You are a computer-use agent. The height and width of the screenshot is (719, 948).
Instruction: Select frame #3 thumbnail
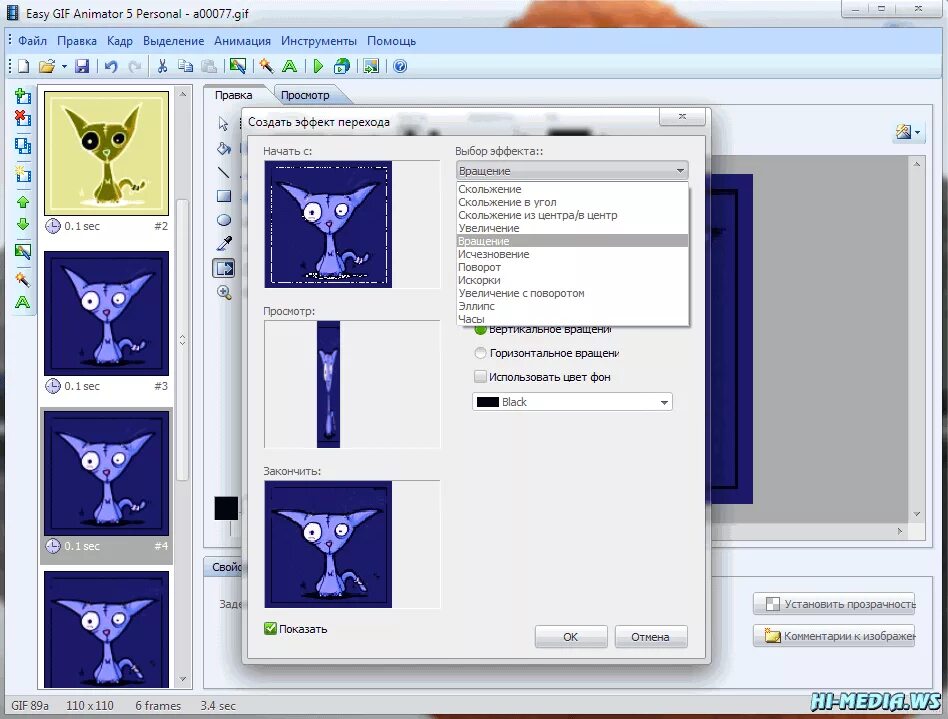(106, 313)
